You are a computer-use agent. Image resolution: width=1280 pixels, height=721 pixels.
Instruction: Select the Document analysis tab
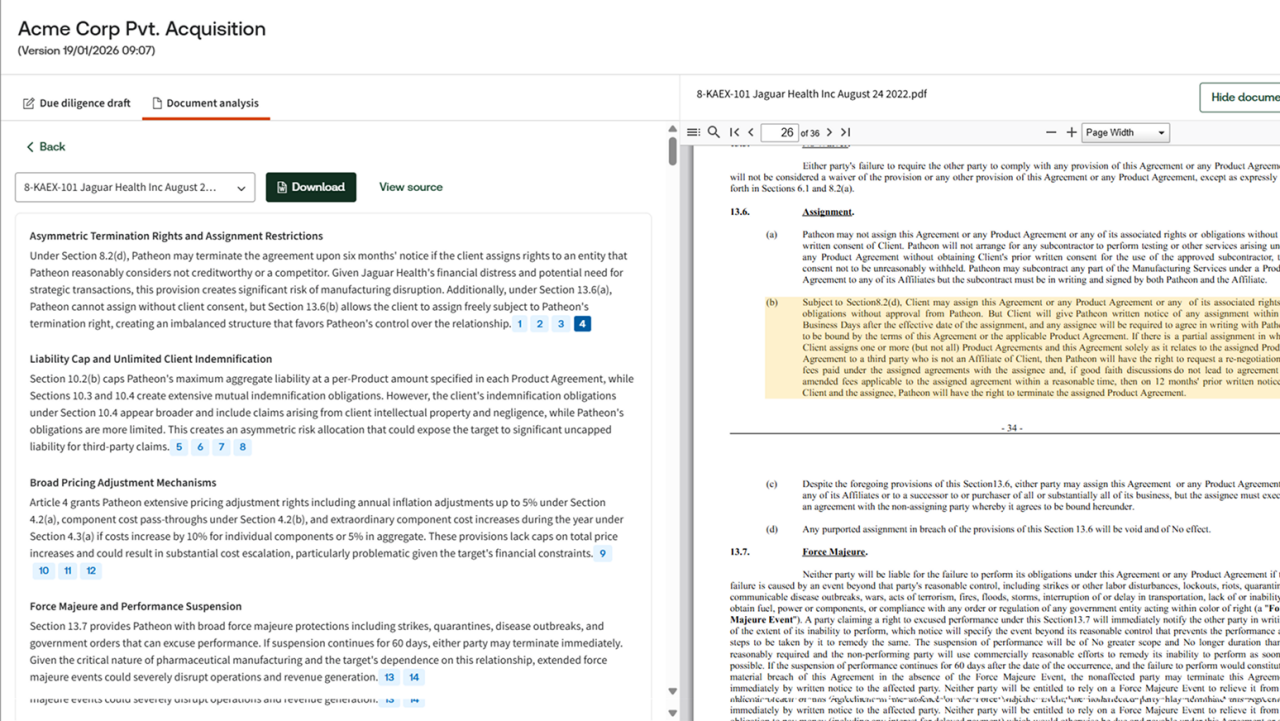point(205,103)
